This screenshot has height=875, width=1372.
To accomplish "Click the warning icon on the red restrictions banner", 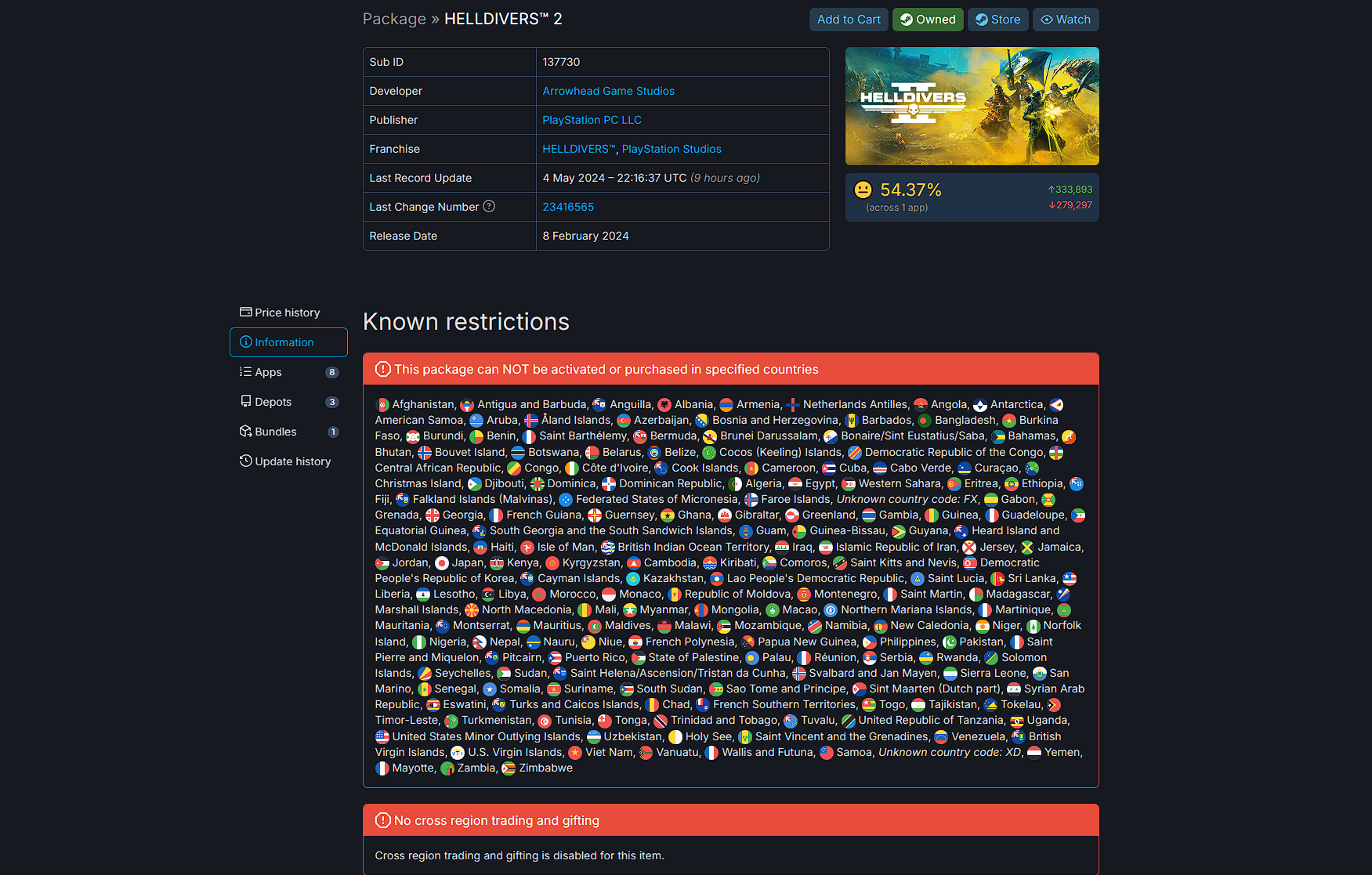I will click(x=383, y=369).
